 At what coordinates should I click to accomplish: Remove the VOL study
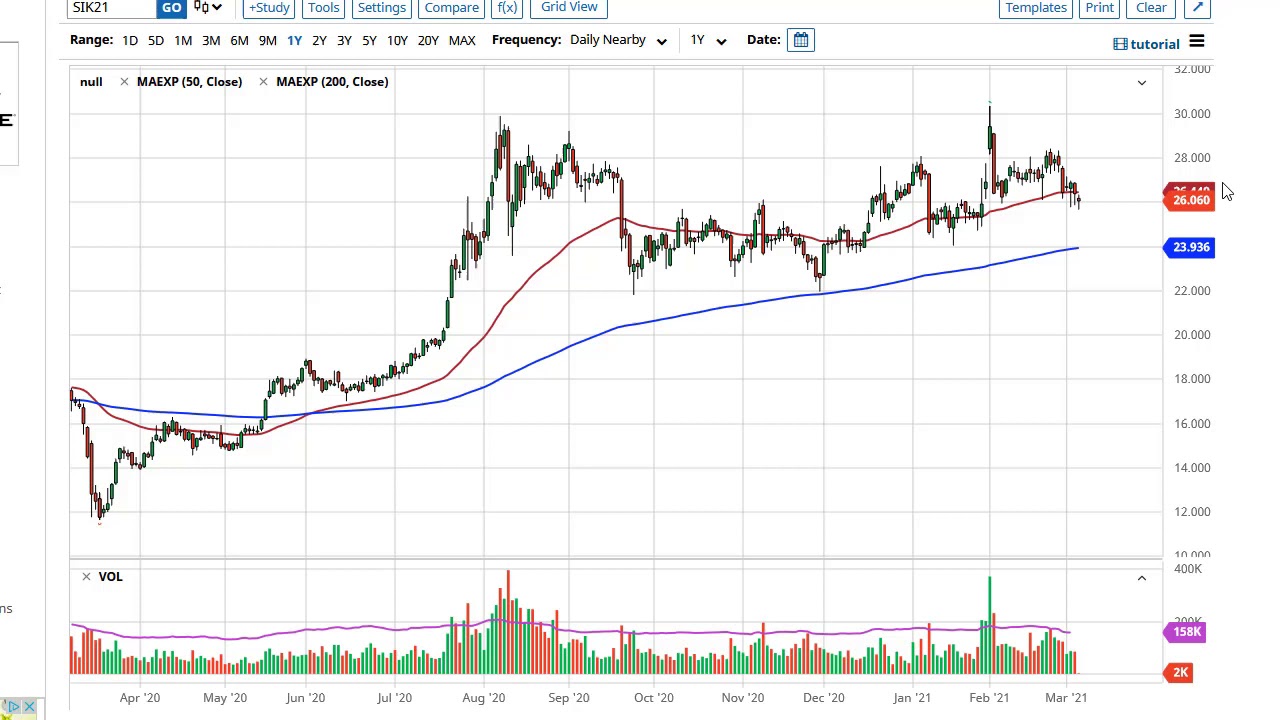(x=86, y=577)
